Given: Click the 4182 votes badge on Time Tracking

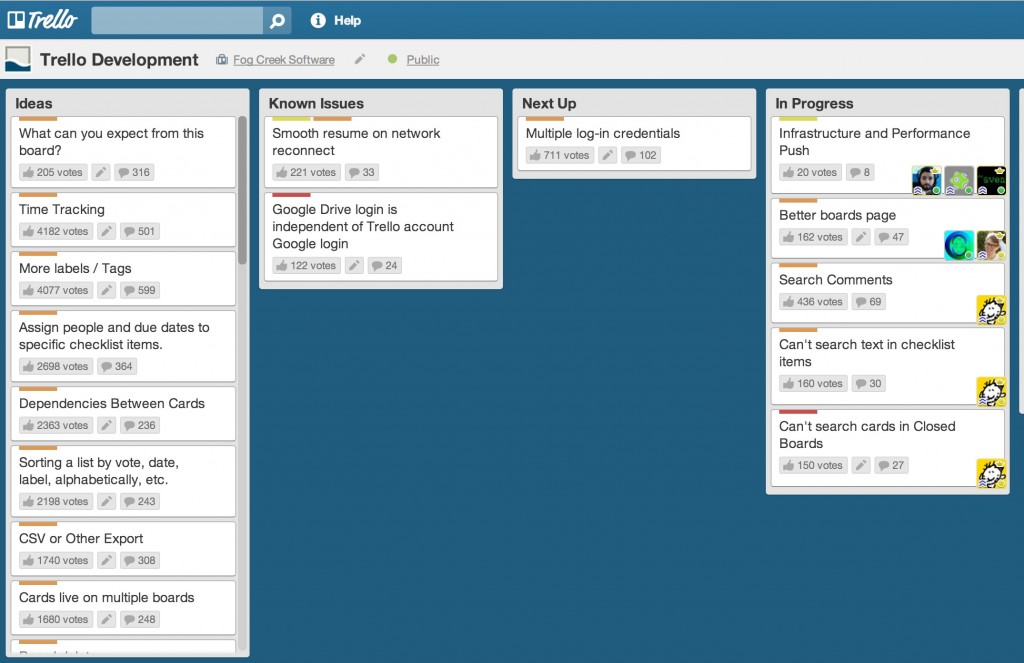Looking at the screenshot, I should click(x=56, y=231).
